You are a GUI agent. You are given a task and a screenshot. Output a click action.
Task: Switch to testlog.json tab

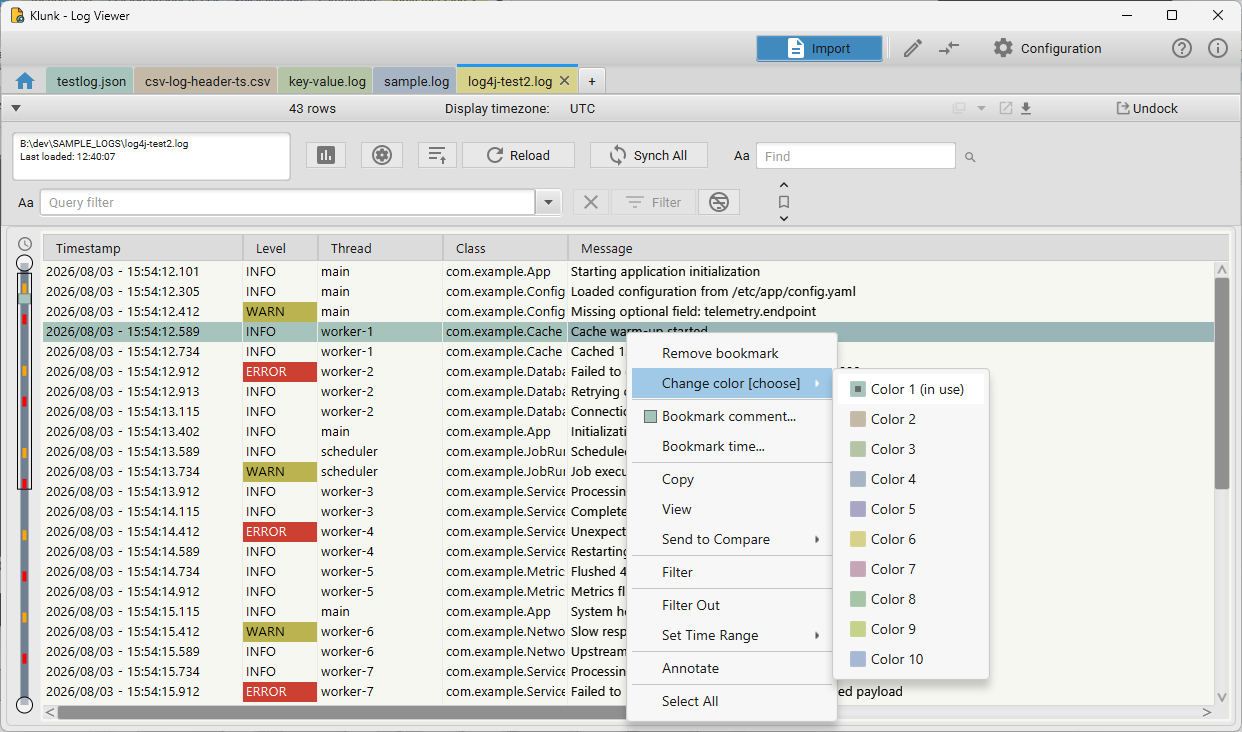point(90,81)
